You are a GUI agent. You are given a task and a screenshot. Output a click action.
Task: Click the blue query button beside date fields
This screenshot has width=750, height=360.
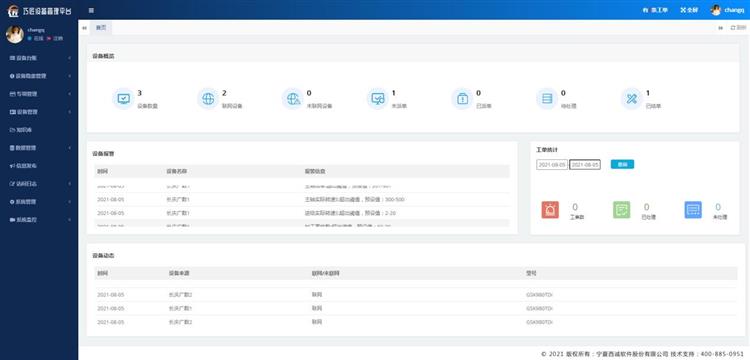622,164
